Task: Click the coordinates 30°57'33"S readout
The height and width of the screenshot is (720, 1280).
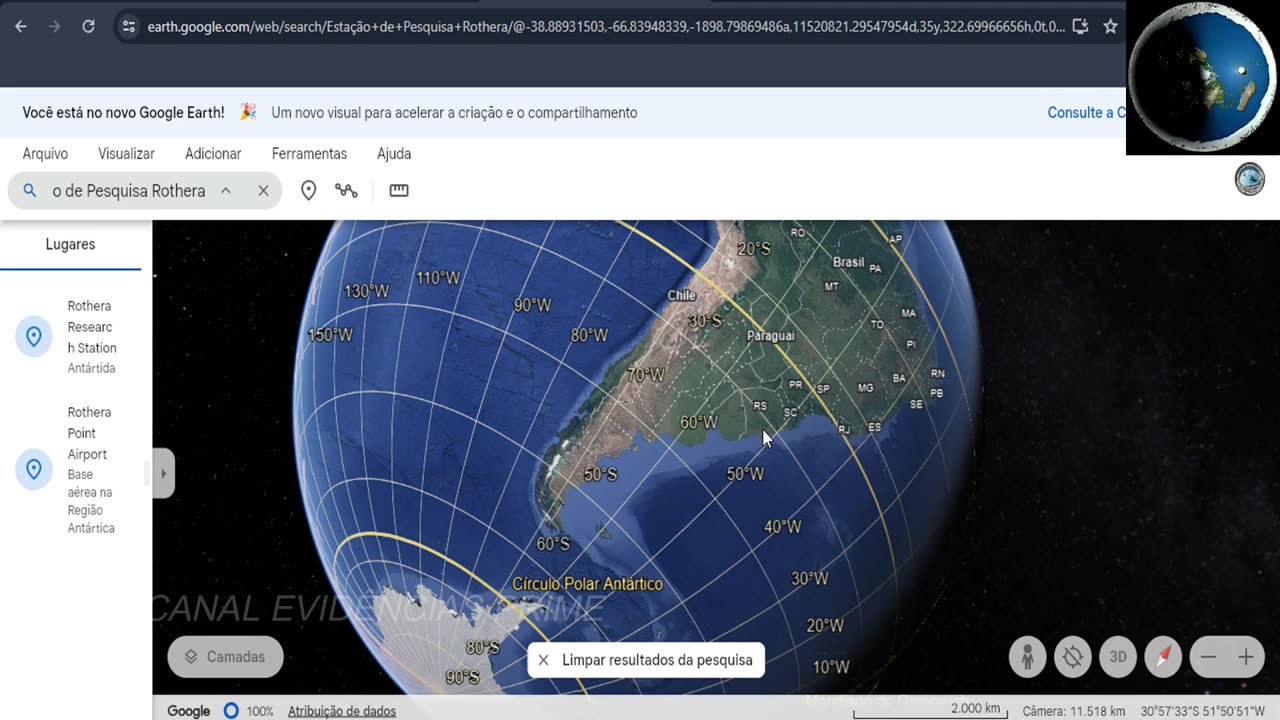Action: (1202, 711)
